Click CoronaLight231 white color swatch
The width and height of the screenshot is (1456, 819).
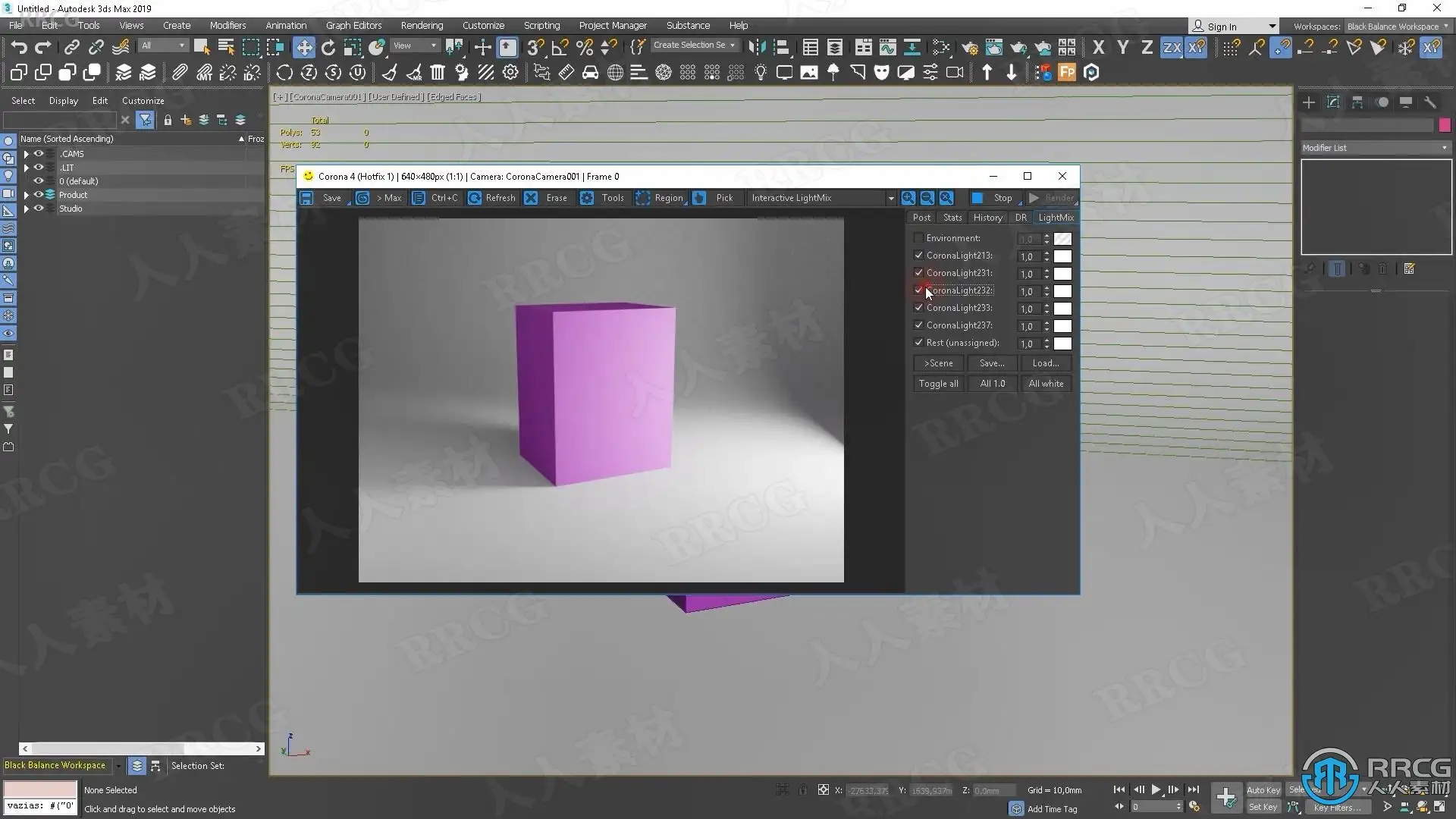click(x=1062, y=274)
